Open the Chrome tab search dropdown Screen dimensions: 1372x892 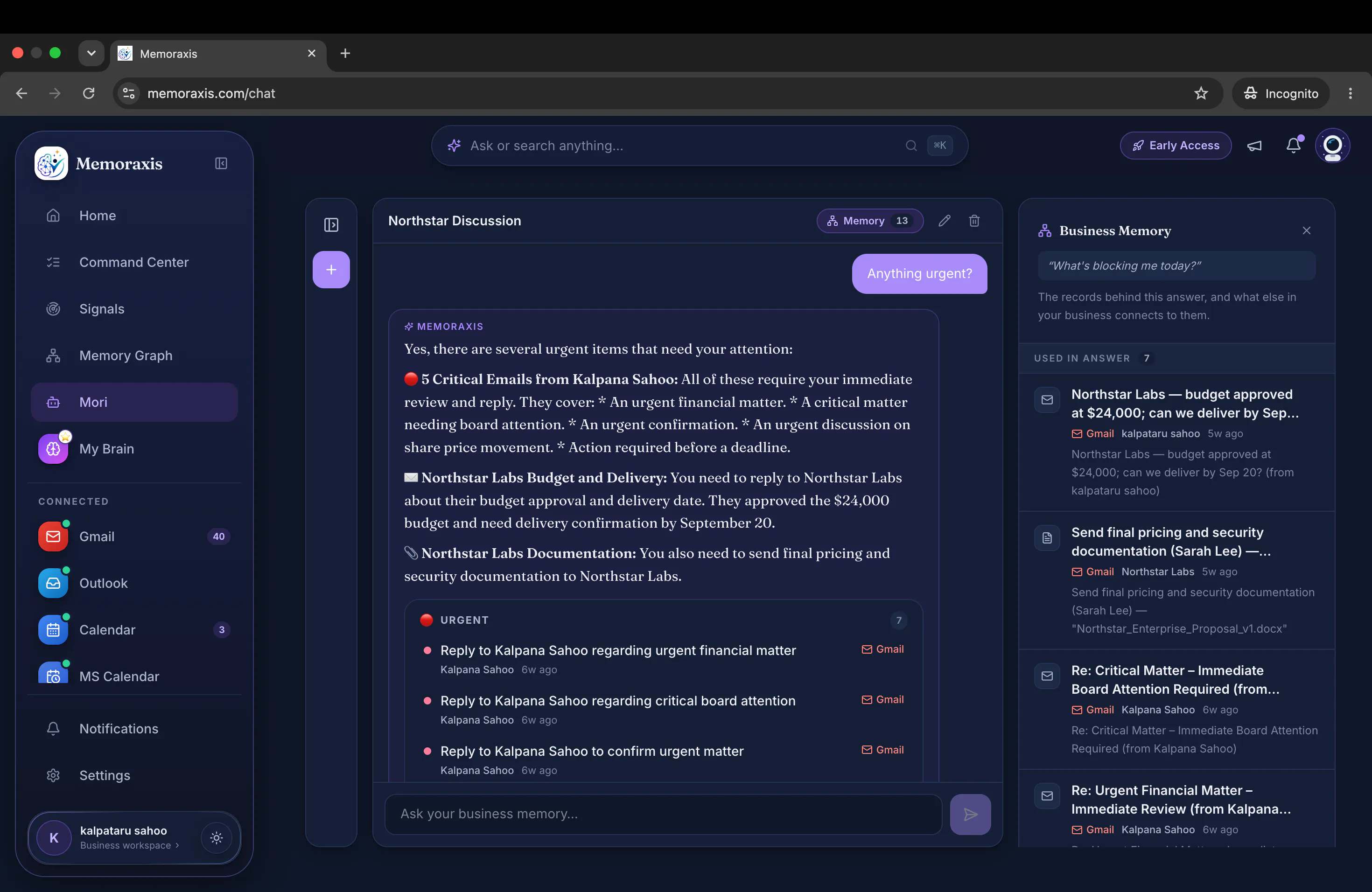pyautogui.click(x=91, y=53)
